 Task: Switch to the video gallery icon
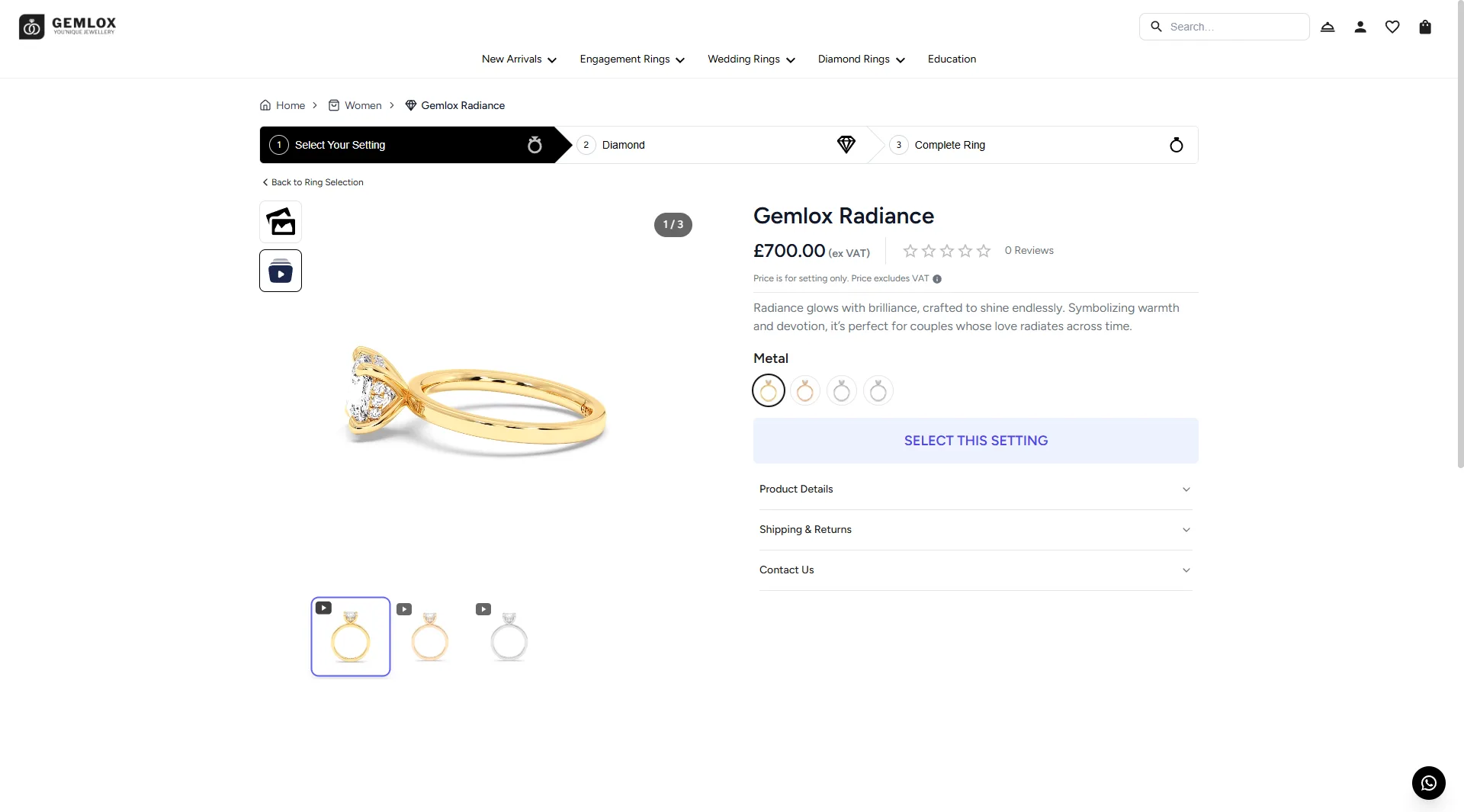[281, 271]
